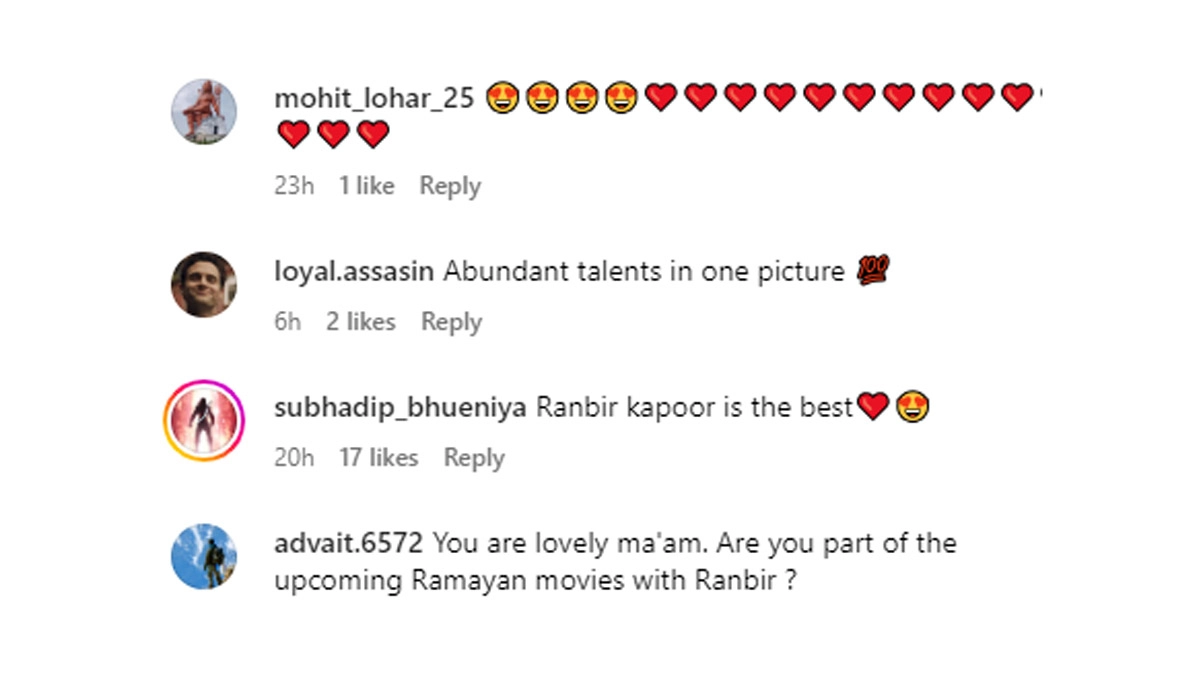This screenshot has width=1200, height=675.
Task: Open advait.6572's profile picture
Action: pos(204,556)
